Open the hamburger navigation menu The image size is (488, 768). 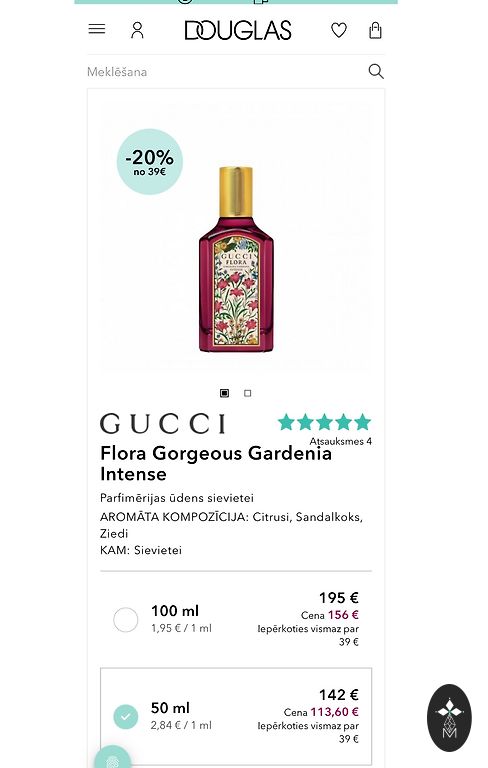coord(97,29)
